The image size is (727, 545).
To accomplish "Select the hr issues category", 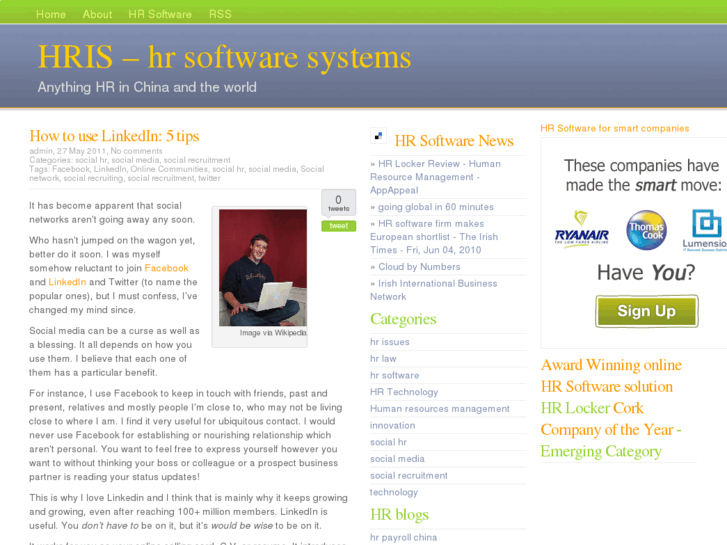I will [x=389, y=342].
